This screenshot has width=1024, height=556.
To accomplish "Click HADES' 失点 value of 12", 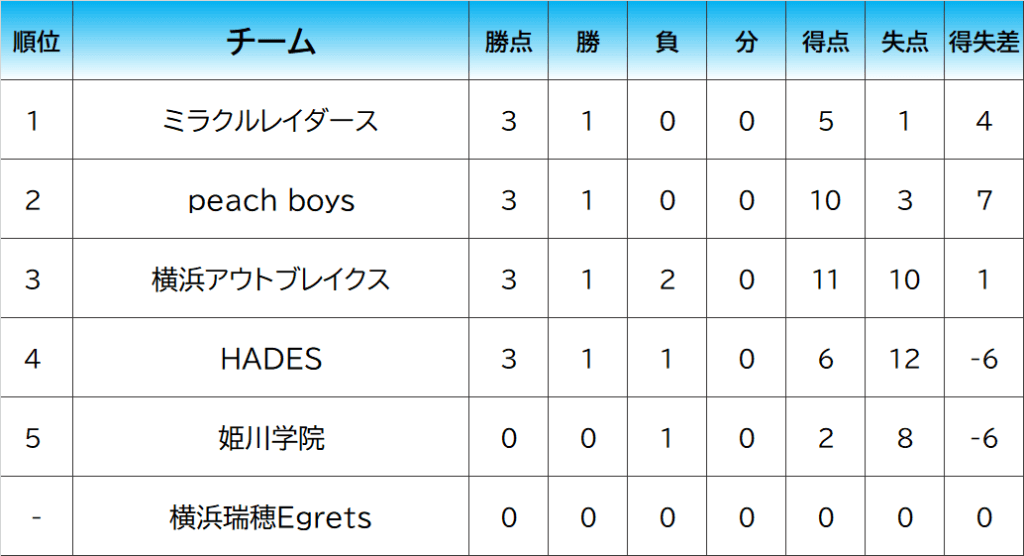I will pyautogui.click(x=905, y=358).
